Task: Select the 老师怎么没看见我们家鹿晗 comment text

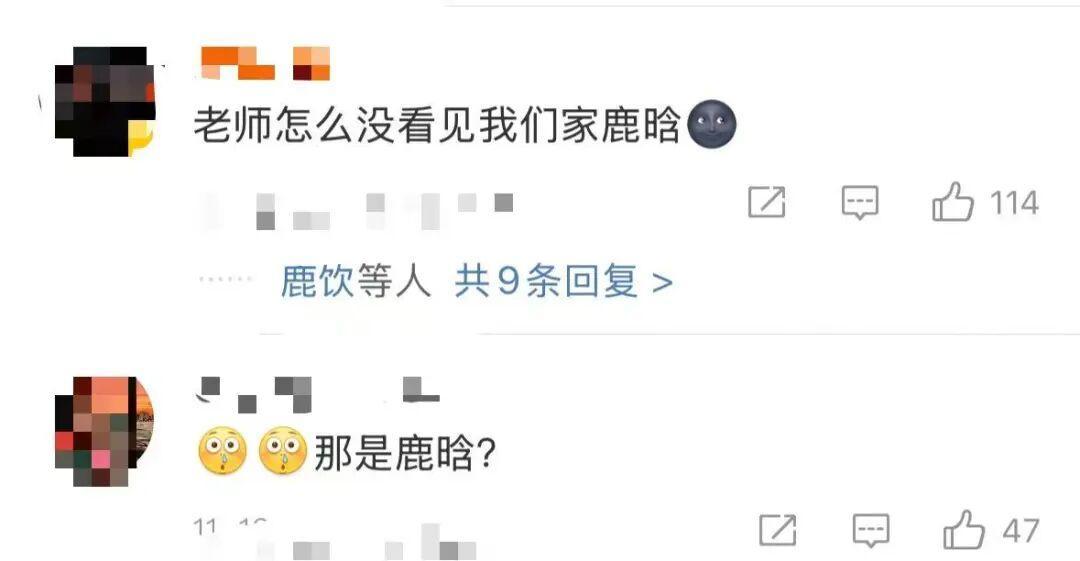Action: 437,125
